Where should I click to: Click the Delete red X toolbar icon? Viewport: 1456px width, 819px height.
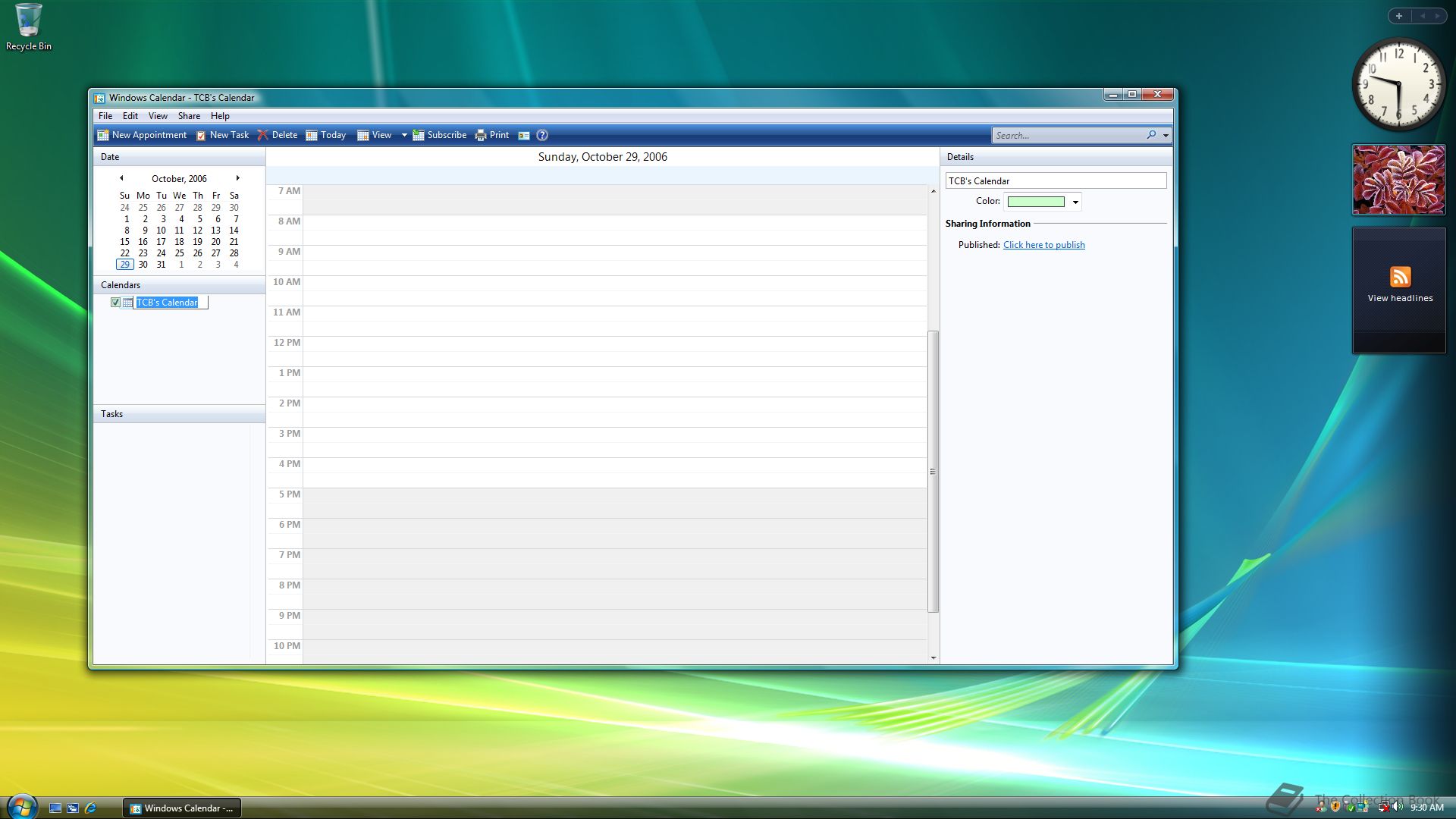coord(262,135)
